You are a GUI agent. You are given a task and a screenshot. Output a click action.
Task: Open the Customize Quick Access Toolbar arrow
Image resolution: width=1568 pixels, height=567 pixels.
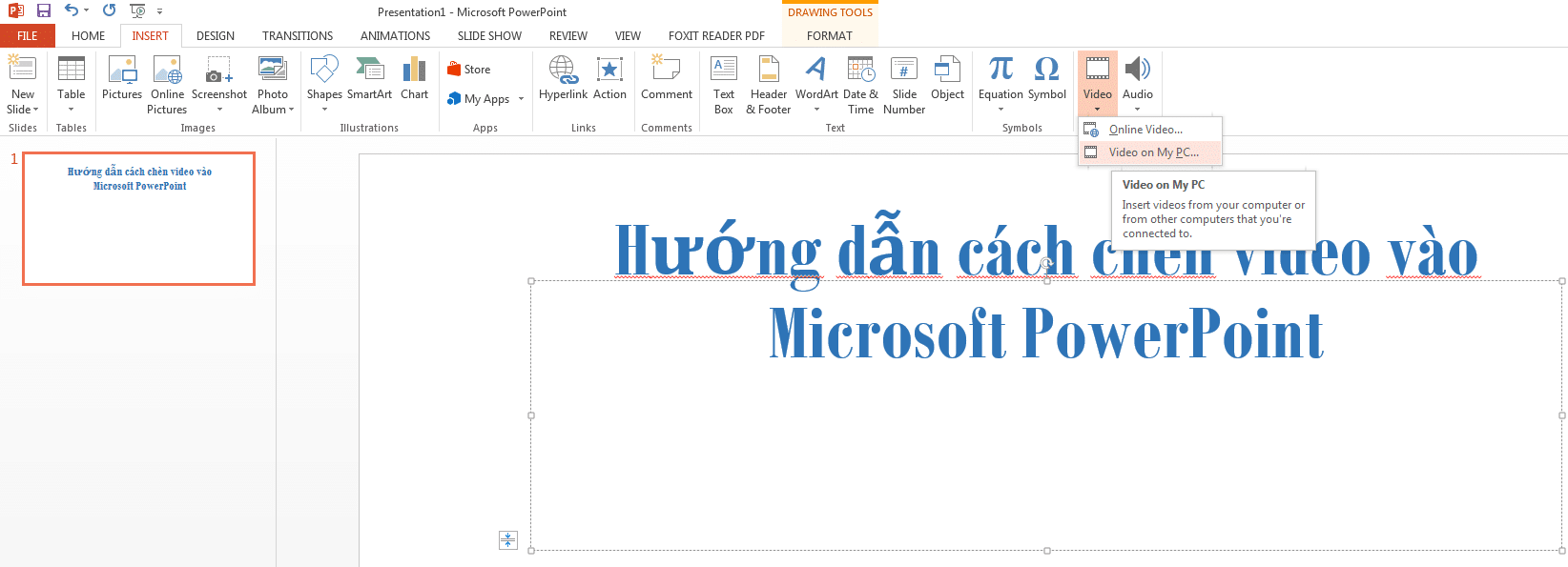(x=160, y=11)
